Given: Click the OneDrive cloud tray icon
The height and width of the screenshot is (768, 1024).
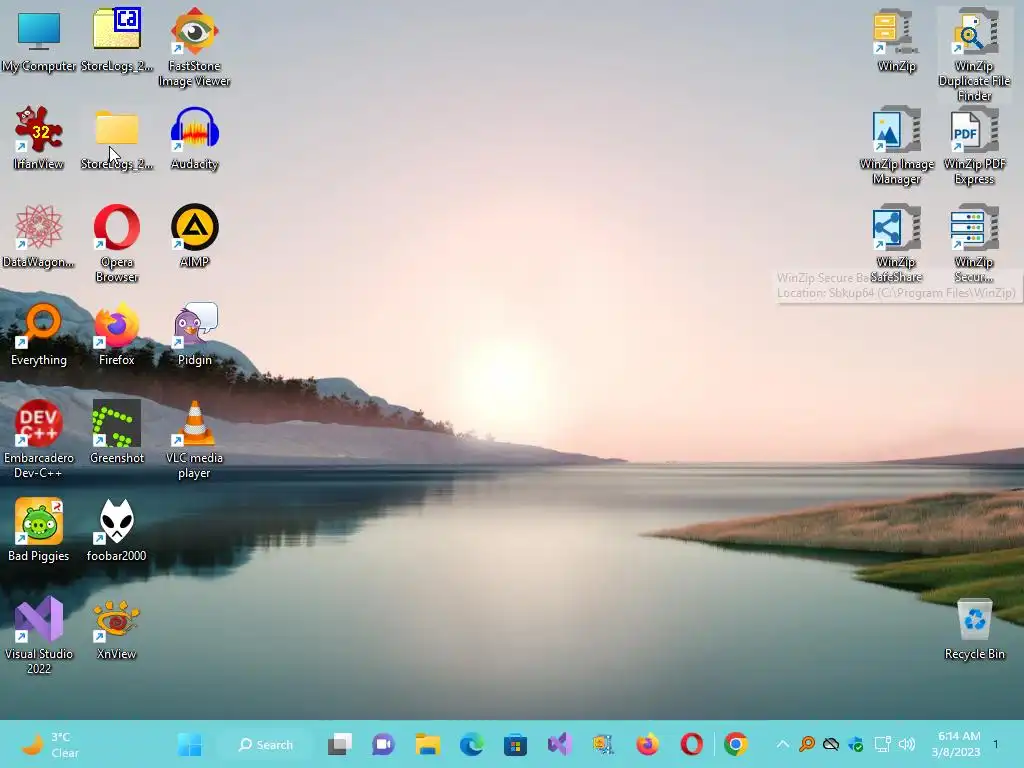Looking at the screenshot, I should click(831, 744).
